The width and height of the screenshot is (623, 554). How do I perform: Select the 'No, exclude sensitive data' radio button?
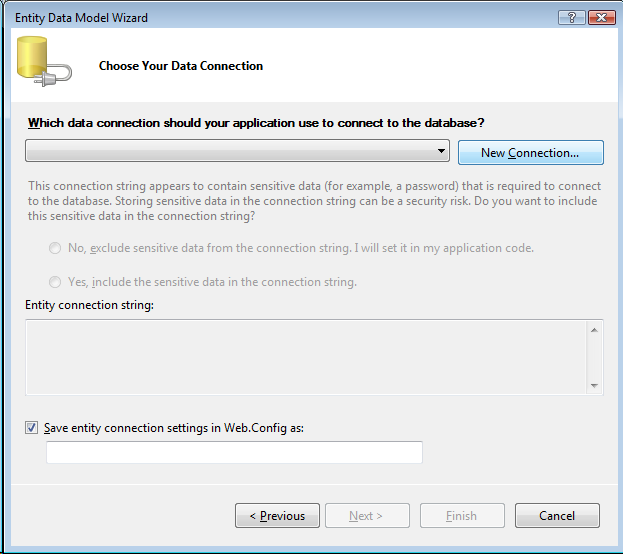coord(54,248)
